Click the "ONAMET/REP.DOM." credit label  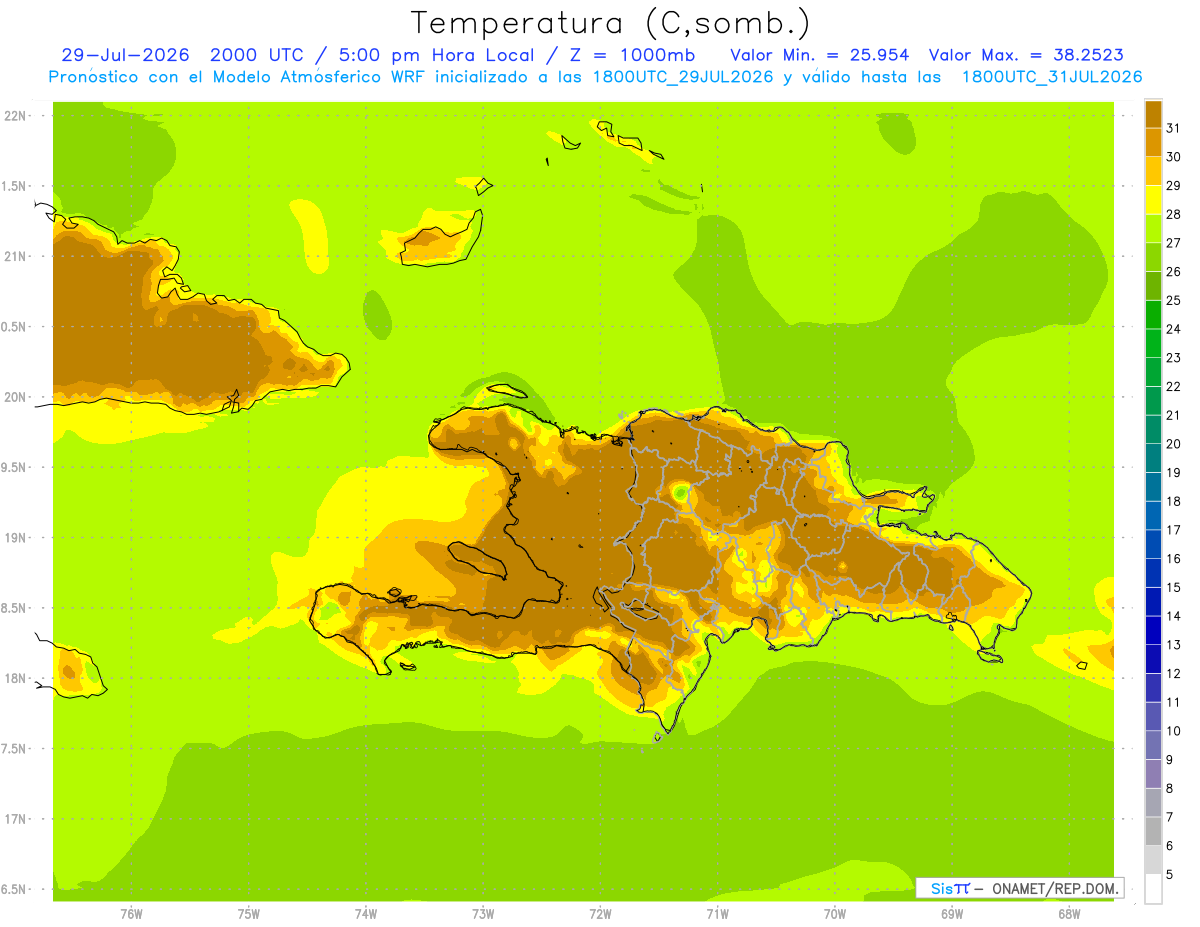coord(1056,888)
